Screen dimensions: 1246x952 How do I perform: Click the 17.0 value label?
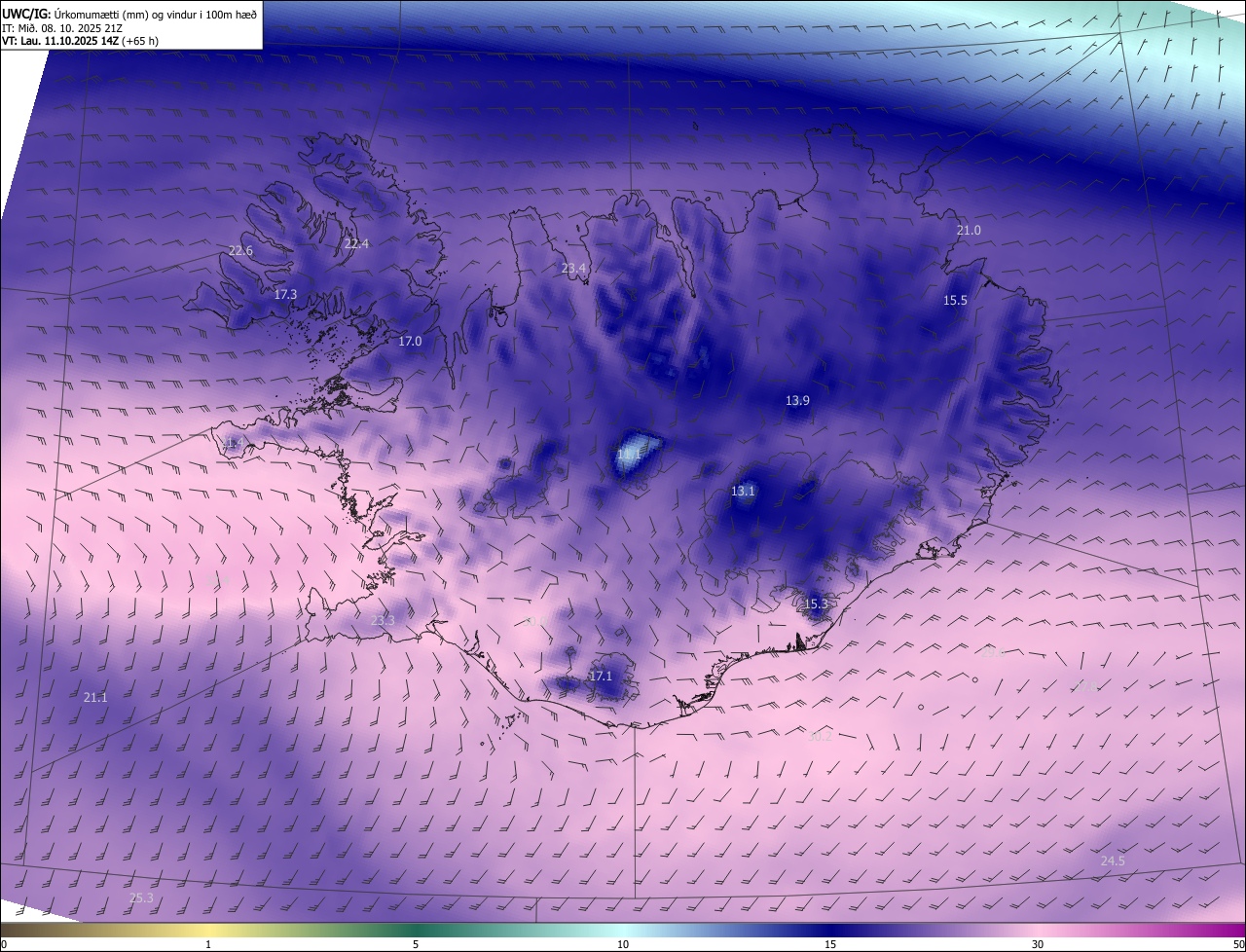point(410,342)
